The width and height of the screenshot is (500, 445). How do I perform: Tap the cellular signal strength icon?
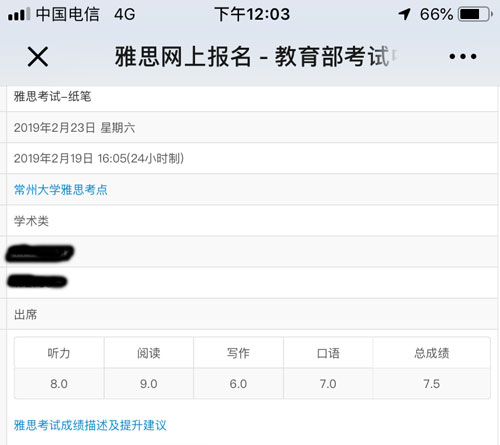point(19,14)
